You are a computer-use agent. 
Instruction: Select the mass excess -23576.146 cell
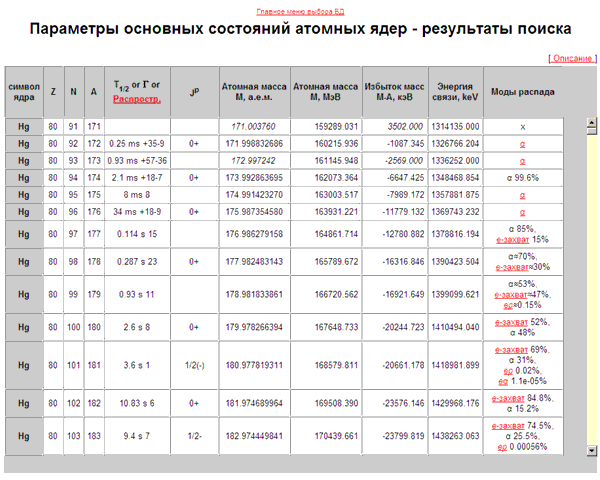pos(395,403)
